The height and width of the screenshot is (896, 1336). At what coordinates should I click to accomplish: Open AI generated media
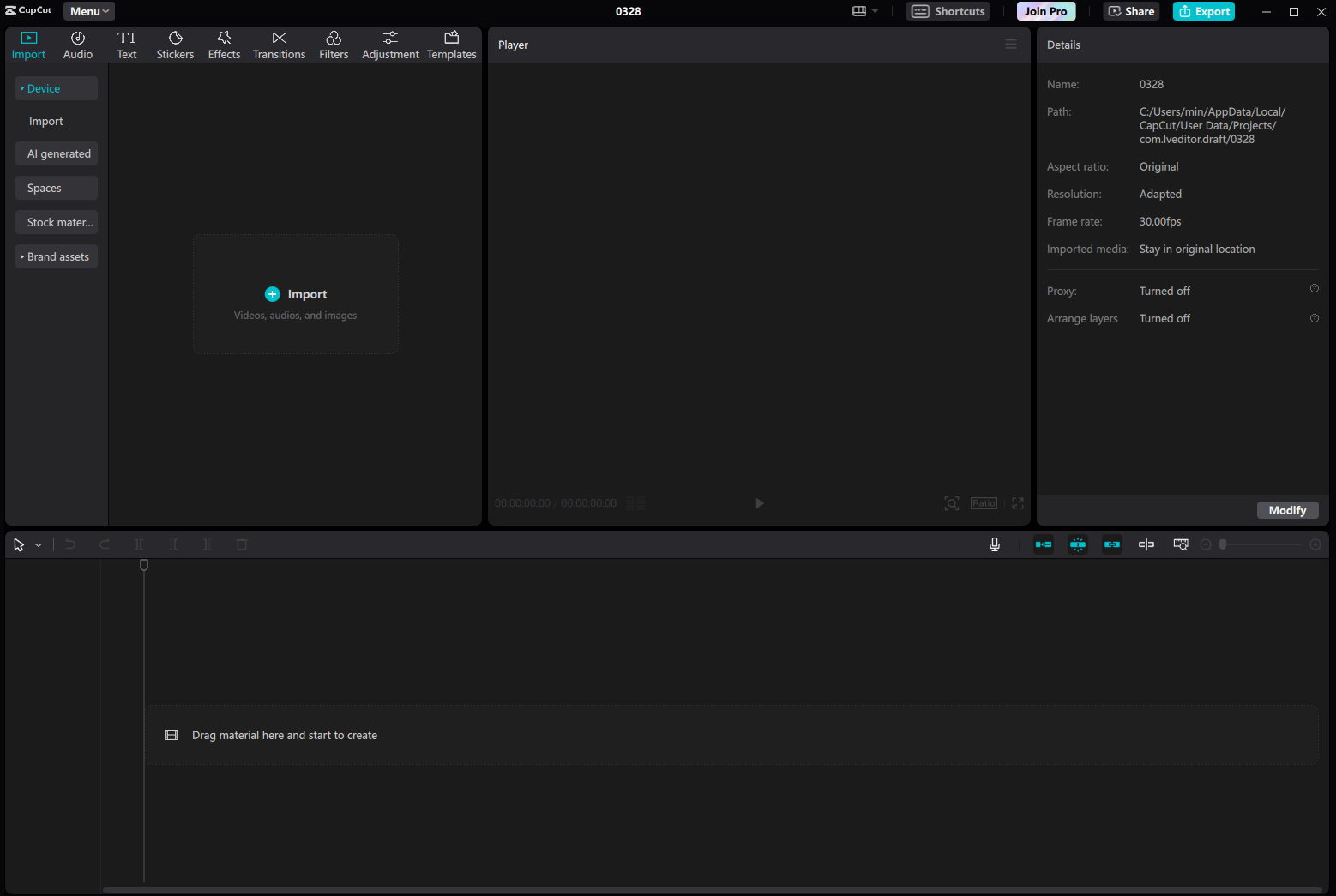tap(57, 153)
